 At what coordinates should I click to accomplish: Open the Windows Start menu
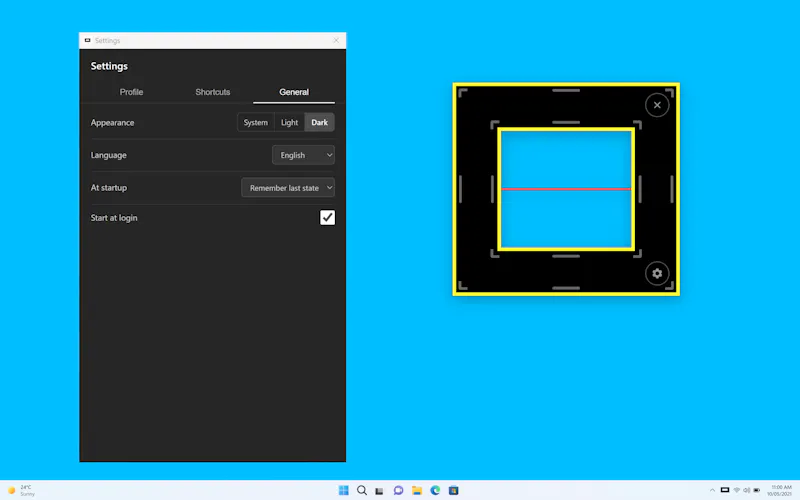(343, 490)
